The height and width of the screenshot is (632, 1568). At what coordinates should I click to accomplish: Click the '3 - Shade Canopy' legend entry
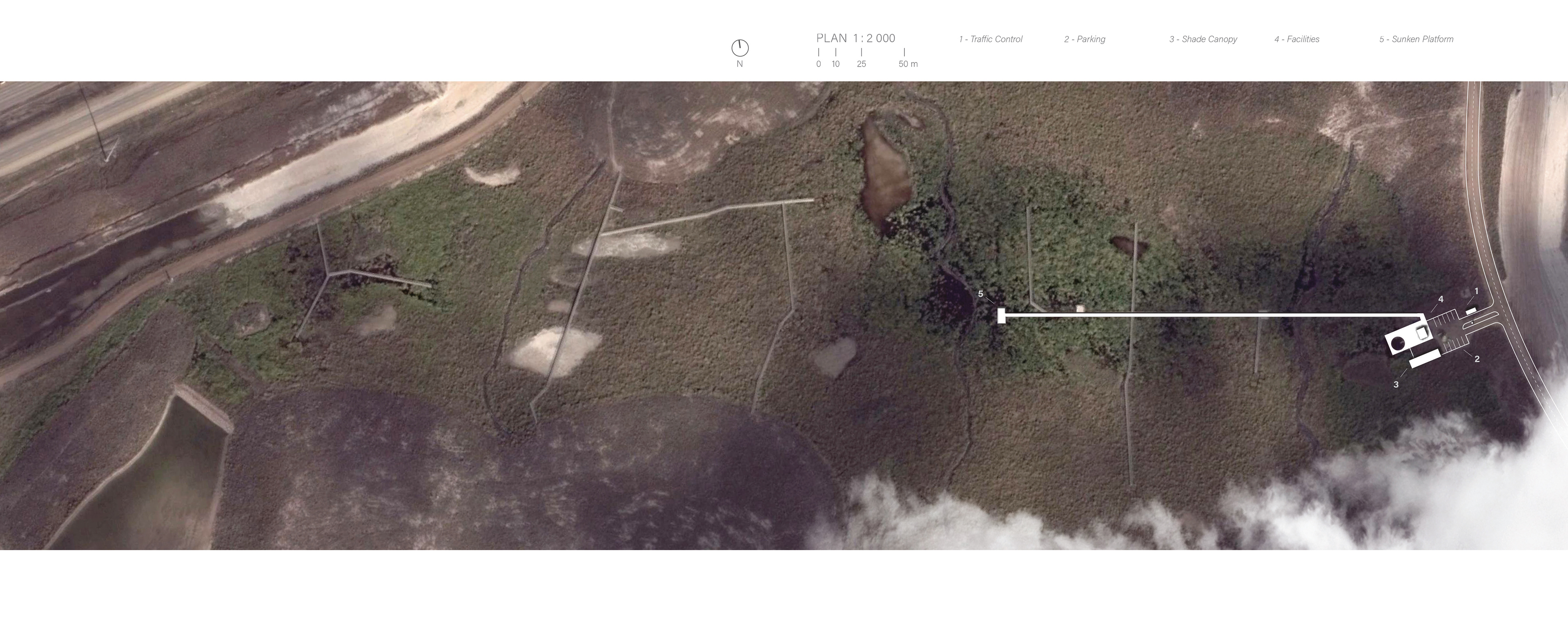pyautogui.click(x=1203, y=39)
